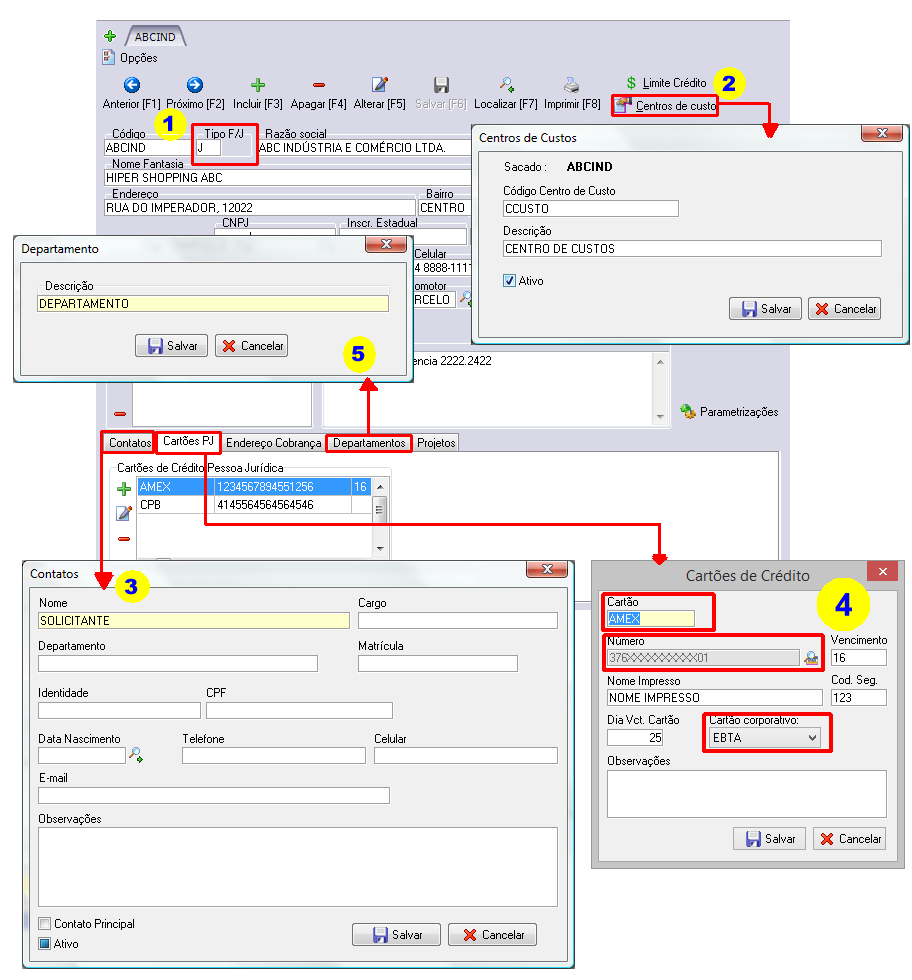Switch to the Projetos tab
Viewport: 912px width, 980px height.
436,442
